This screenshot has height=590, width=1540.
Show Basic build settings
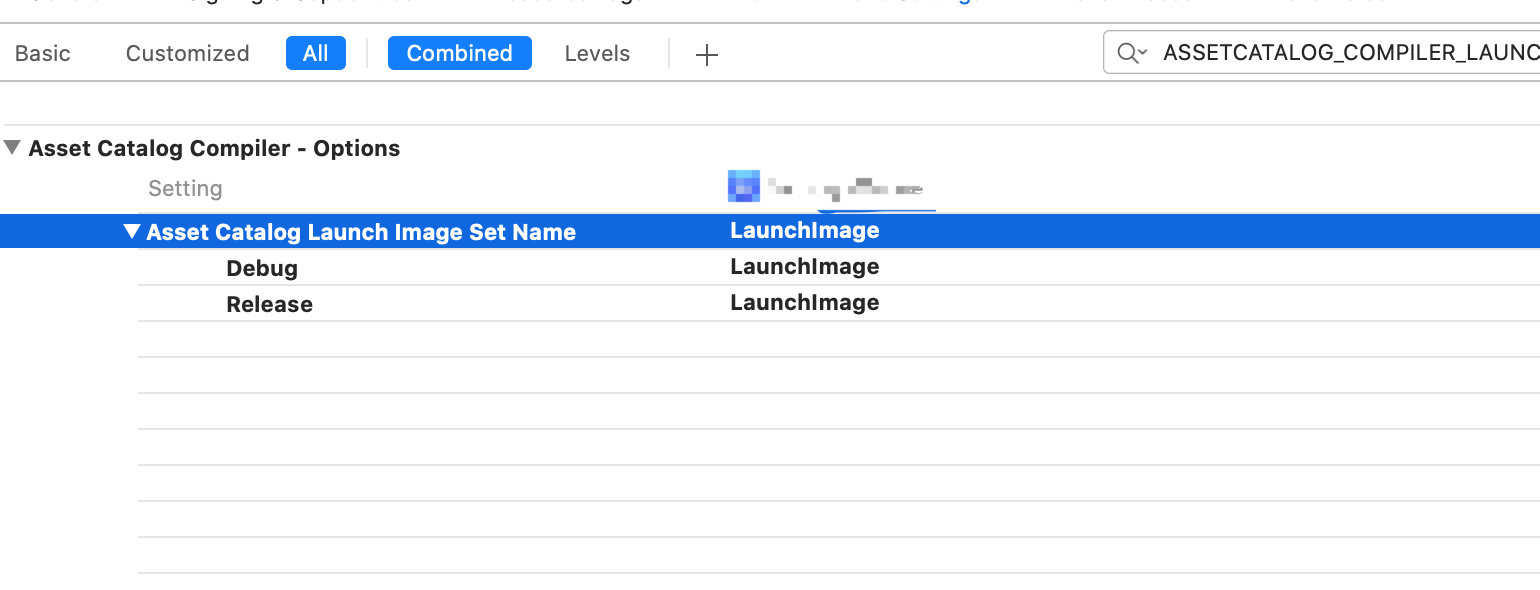[x=43, y=53]
